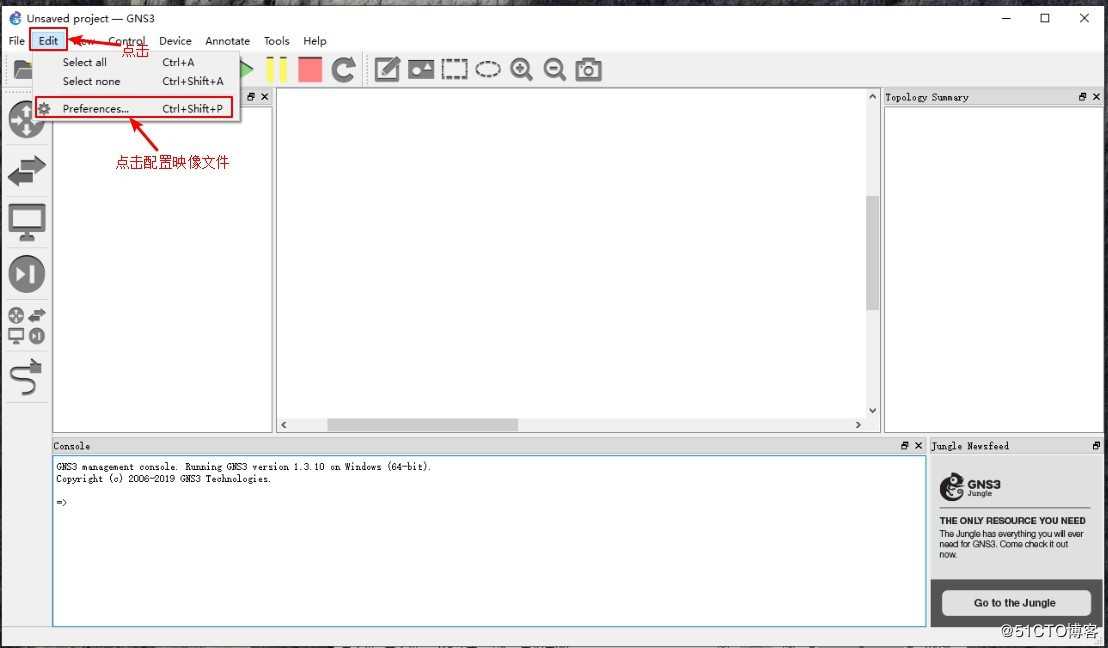Click the open project folder icon
Image resolution: width=1108 pixels, height=648 pixels.
click(x=23, y=69)
